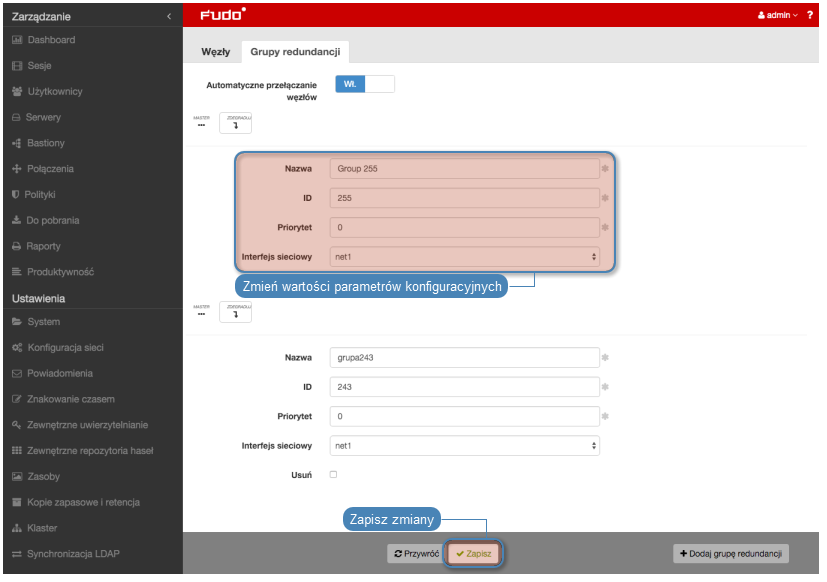Click the Zdegraduj button for Group 255
Viewport: 827px width, 582px height.
[236, 123]
